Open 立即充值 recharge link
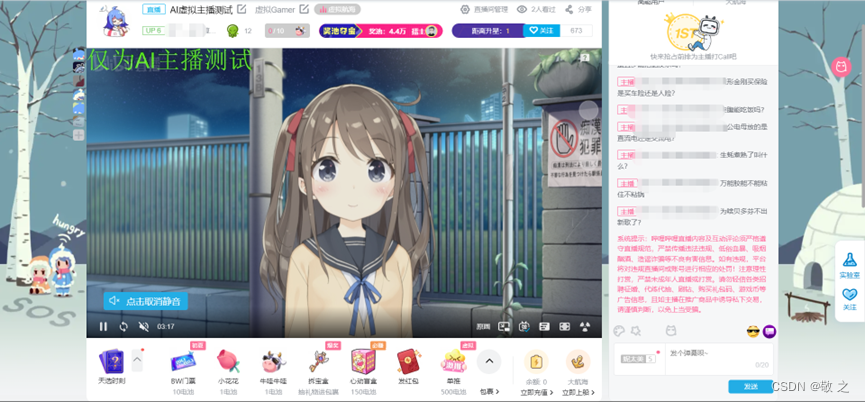The image size is (865, 402). pyautogui.click(x=536, y=392)
